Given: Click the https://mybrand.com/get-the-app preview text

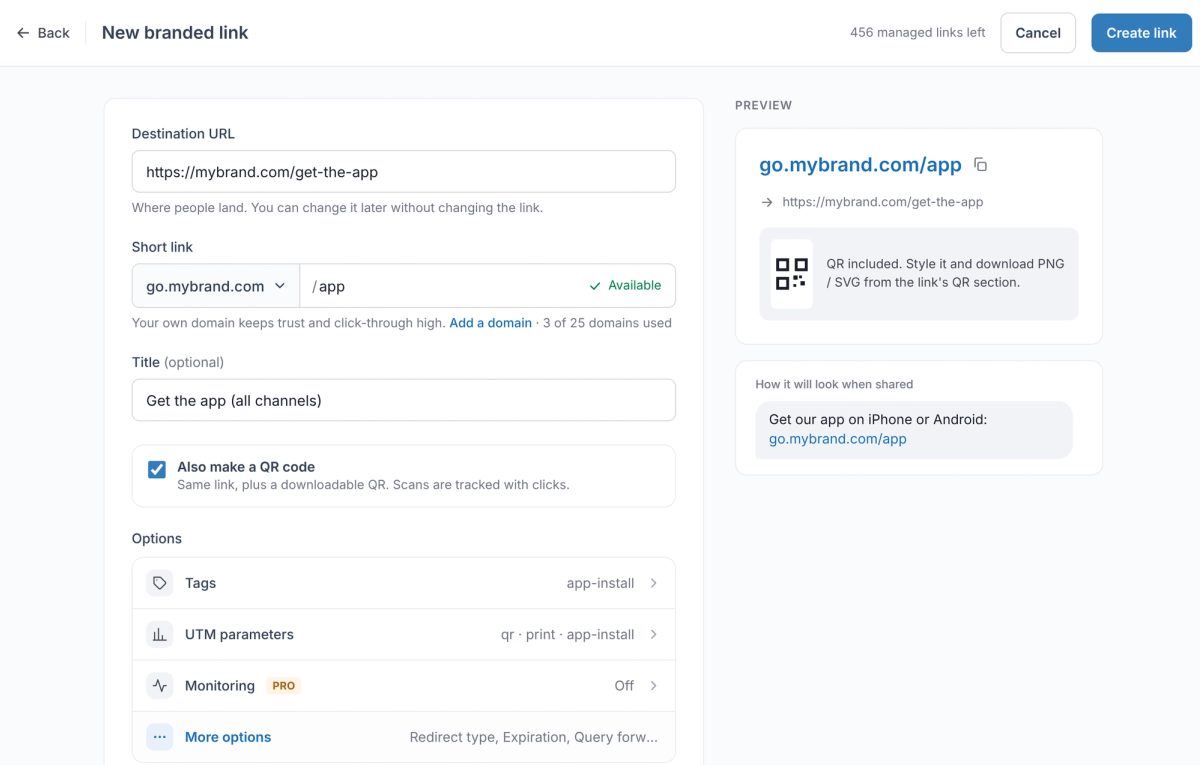Looking at the screenshot, I should click(x=883, y=202).
